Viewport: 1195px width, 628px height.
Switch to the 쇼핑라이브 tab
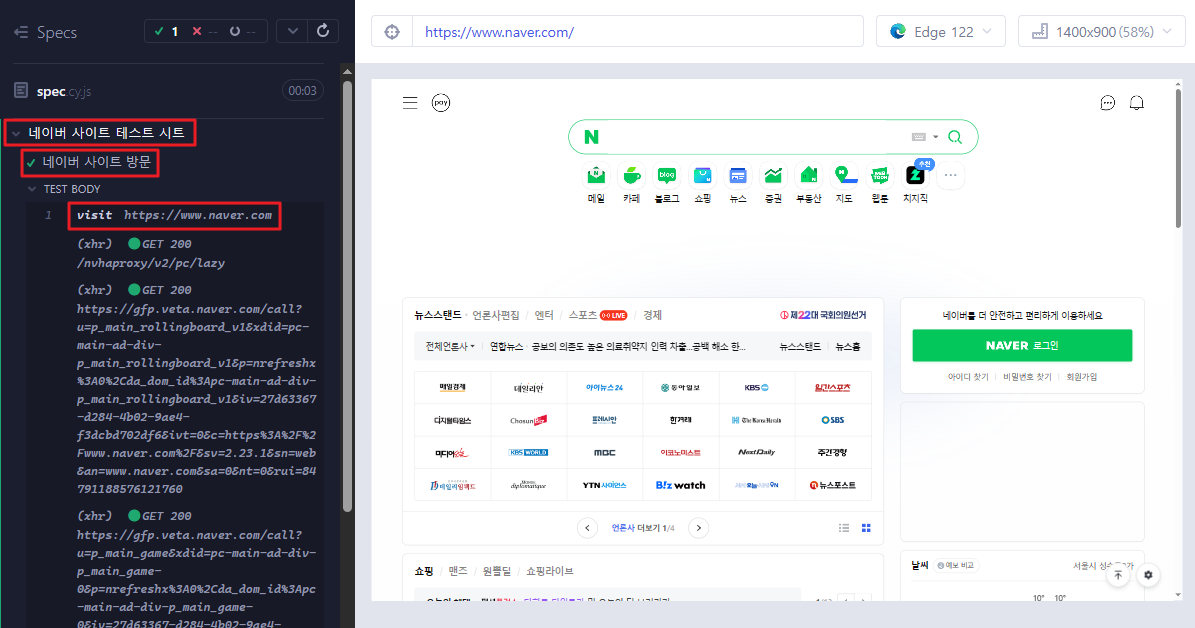pyautogui.click(x=549, y=571)
